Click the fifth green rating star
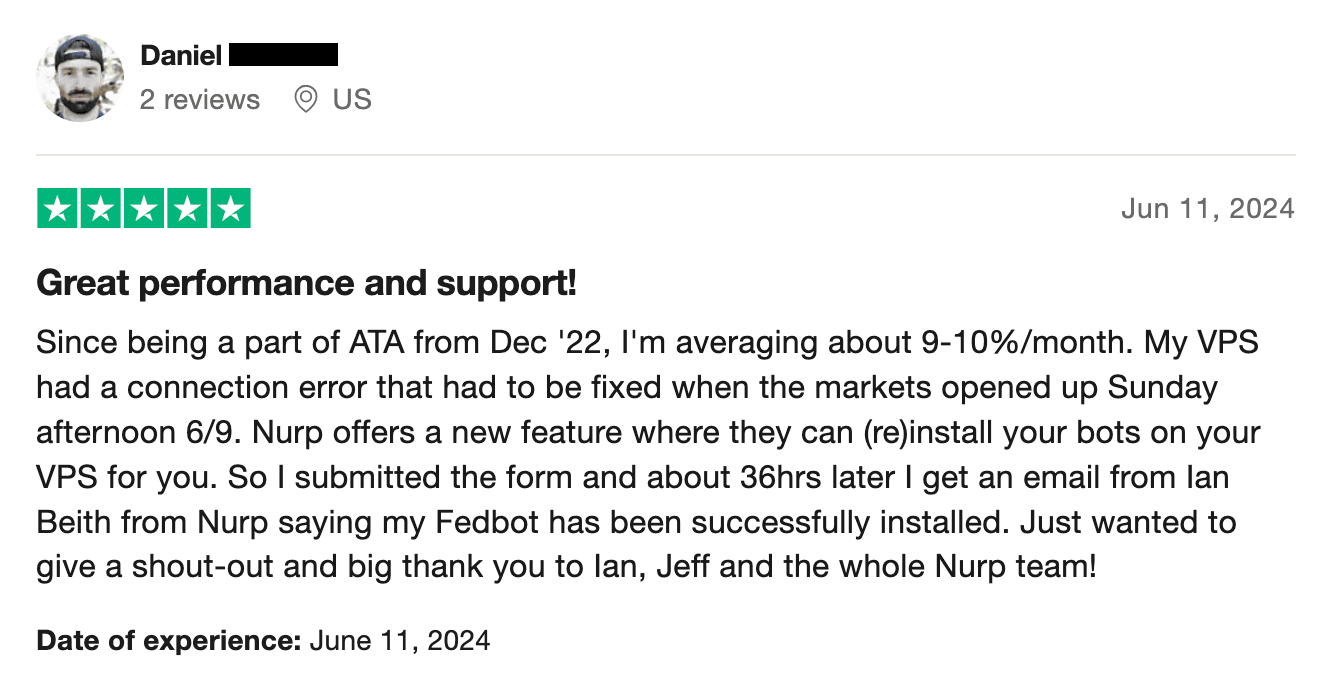The height and width of the screenshot is (676, 1328). tap(230, 208)
